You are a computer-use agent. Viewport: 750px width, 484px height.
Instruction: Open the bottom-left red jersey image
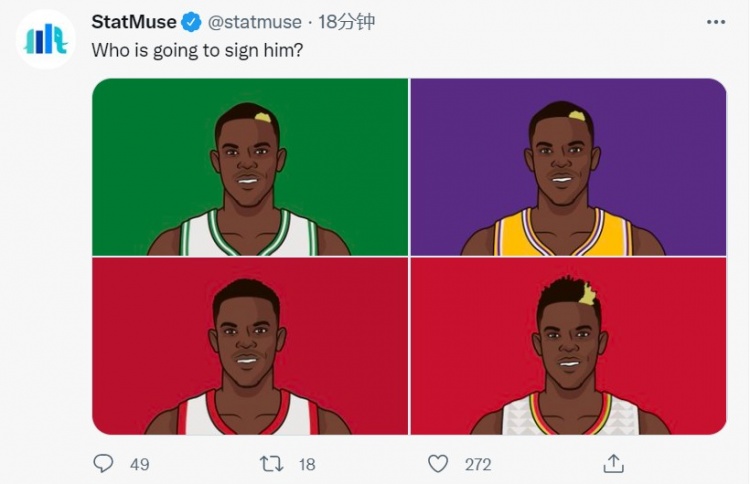pos(250,346)
